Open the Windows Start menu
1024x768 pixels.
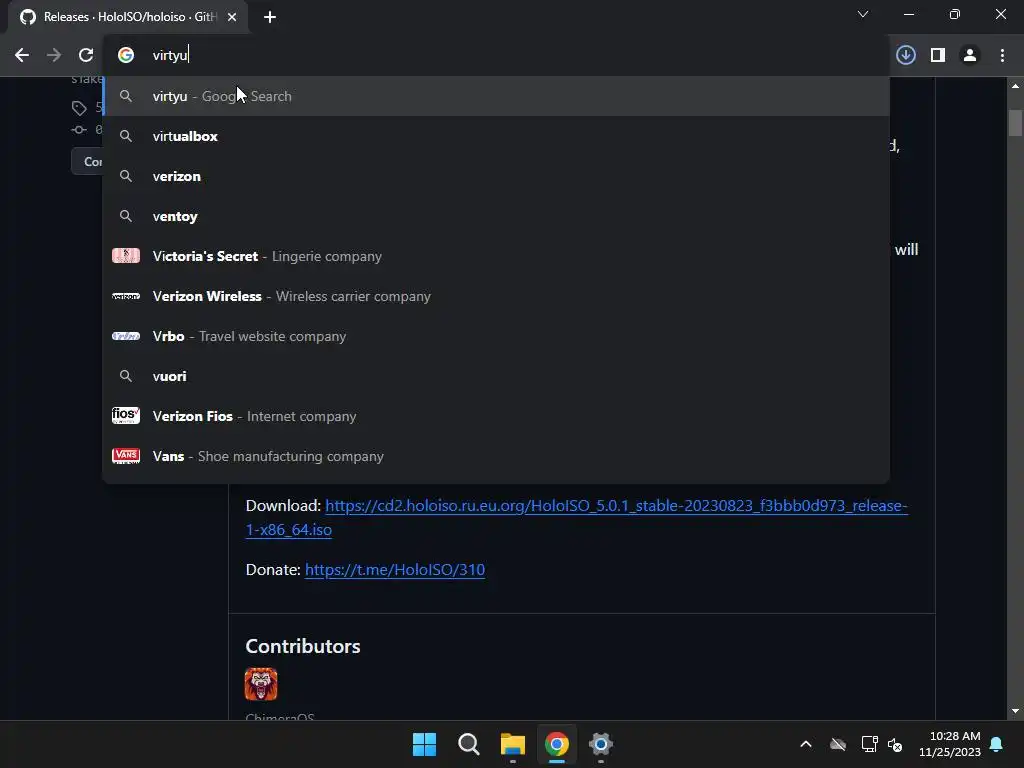click(424, 744)
